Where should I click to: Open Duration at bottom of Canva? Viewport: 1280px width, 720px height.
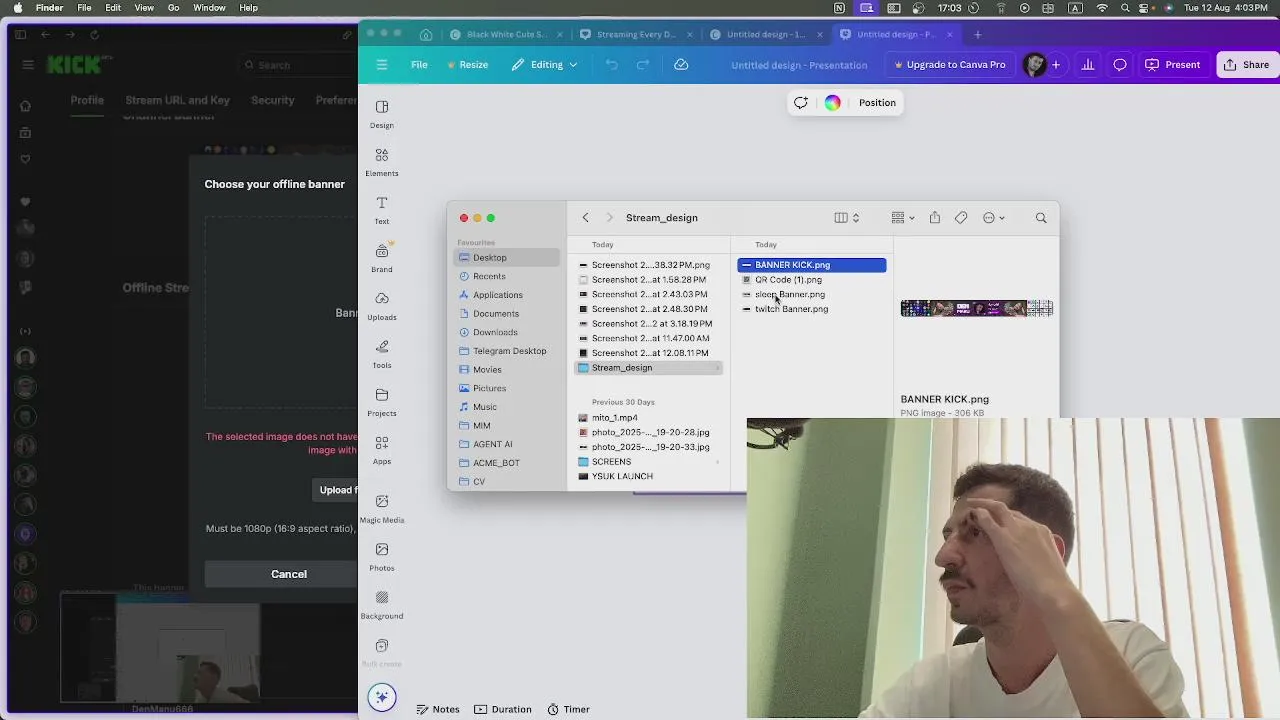coord(503,709)
